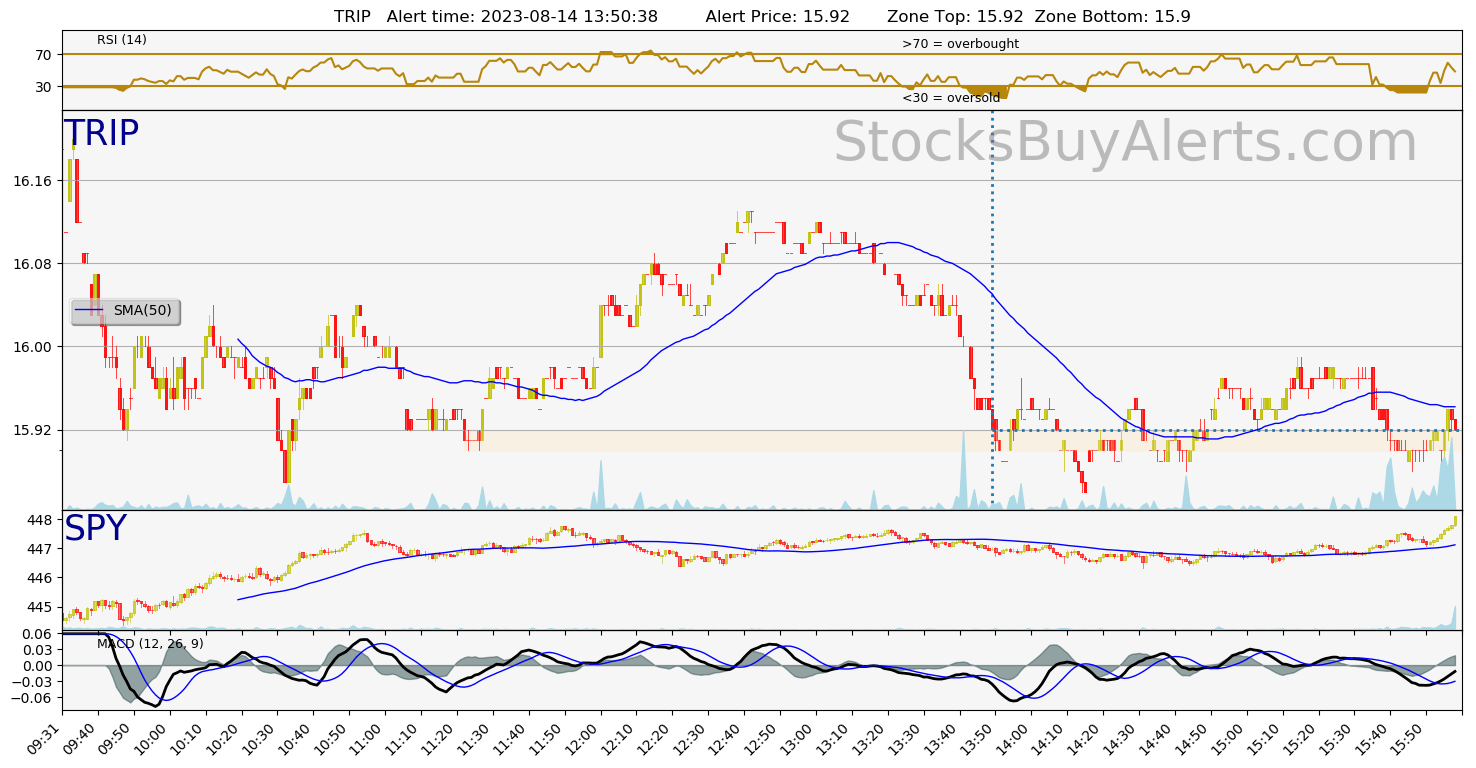
Task: Click 'Alert time: 2023-08-14 13:50:38' in title
Action: point(522,17)
